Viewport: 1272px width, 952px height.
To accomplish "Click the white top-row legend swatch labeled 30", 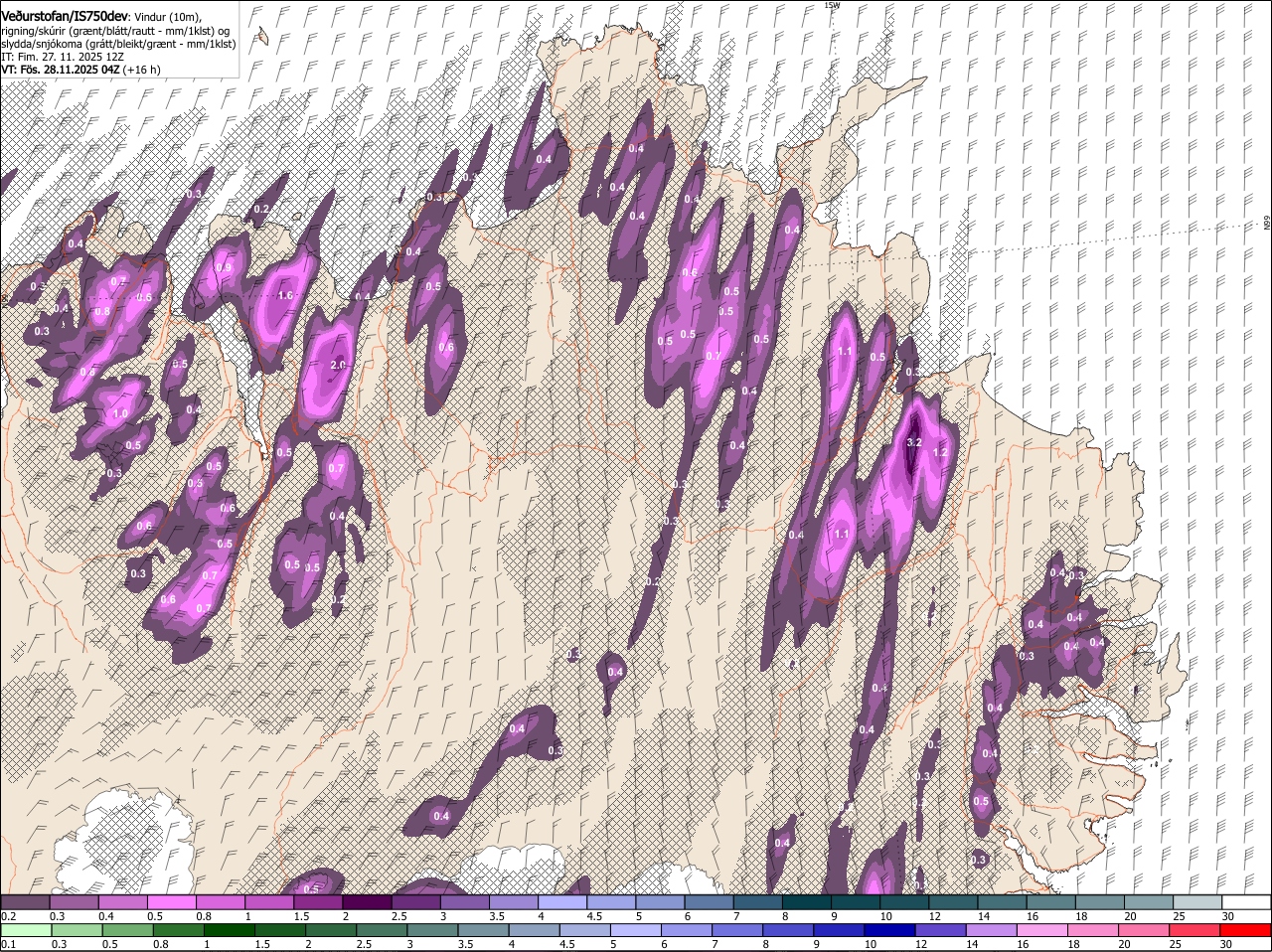I will point(1246,902).
